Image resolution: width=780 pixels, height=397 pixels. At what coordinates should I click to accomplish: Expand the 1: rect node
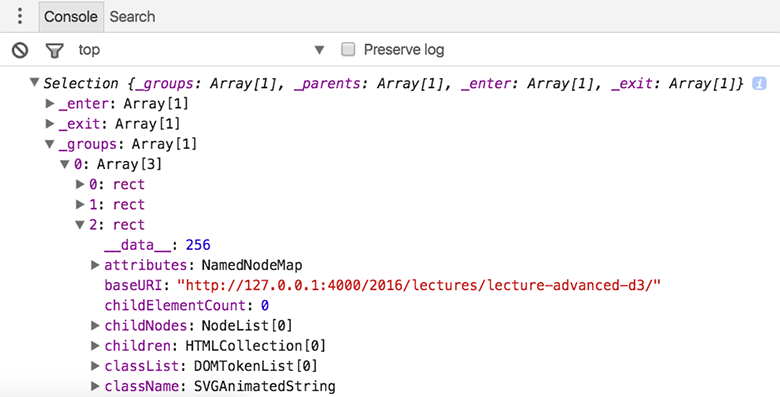(x=80, y=204)
